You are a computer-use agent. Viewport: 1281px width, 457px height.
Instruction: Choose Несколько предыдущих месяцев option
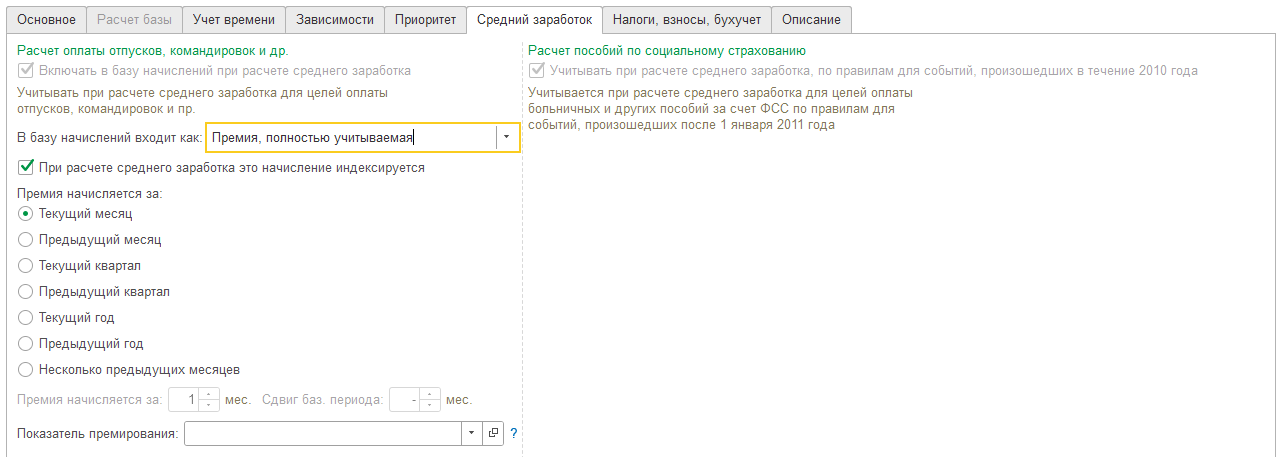[26, 369]
